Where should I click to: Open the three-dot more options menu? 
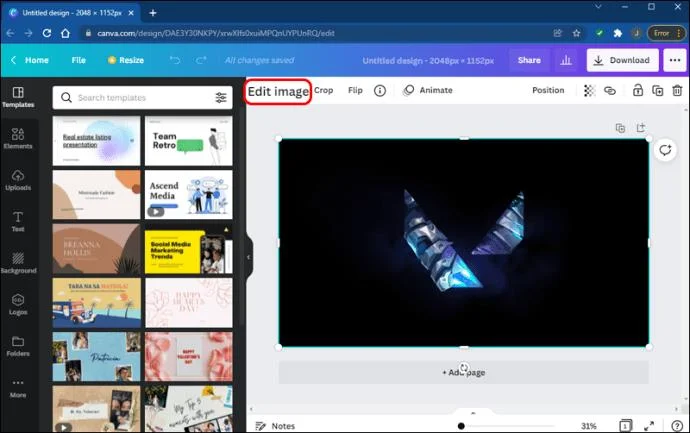(x=675, y=60)
